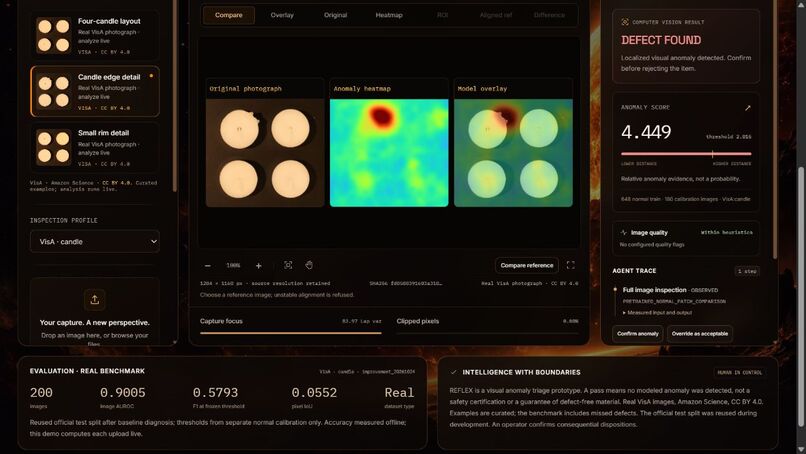806x454 pixels.
Task: Click the PRETRAINED_NORMAL_PATCH_COMPARISON text
Action: click(674, 302)
